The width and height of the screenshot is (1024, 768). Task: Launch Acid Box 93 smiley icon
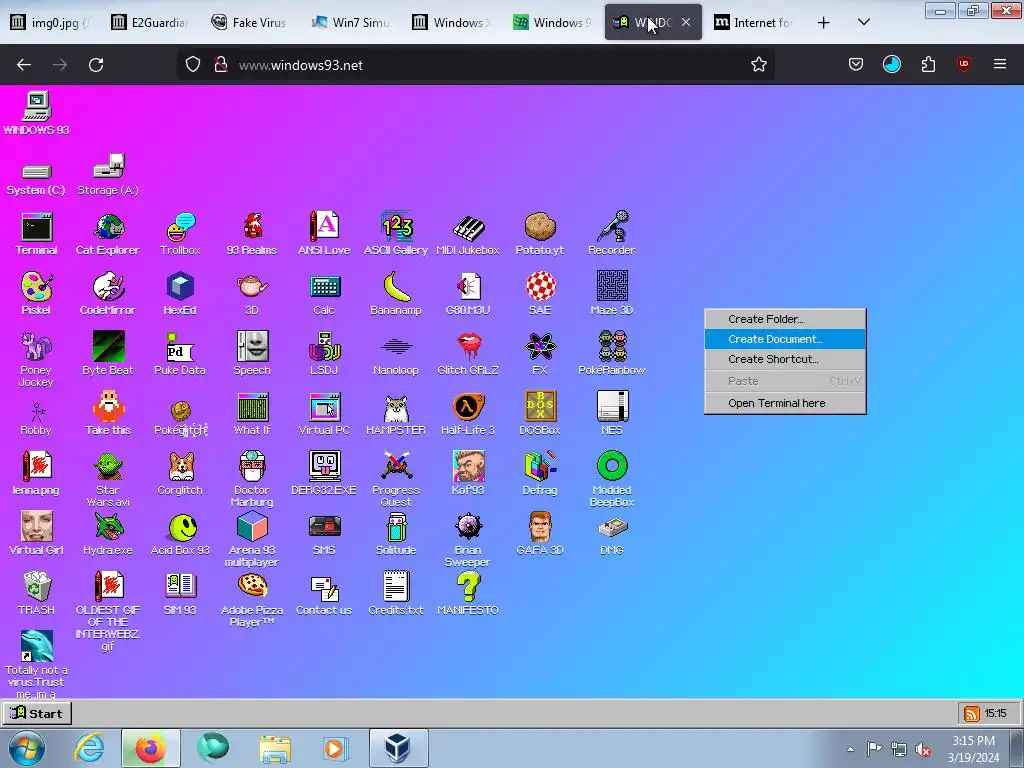(x=180, y=534)
